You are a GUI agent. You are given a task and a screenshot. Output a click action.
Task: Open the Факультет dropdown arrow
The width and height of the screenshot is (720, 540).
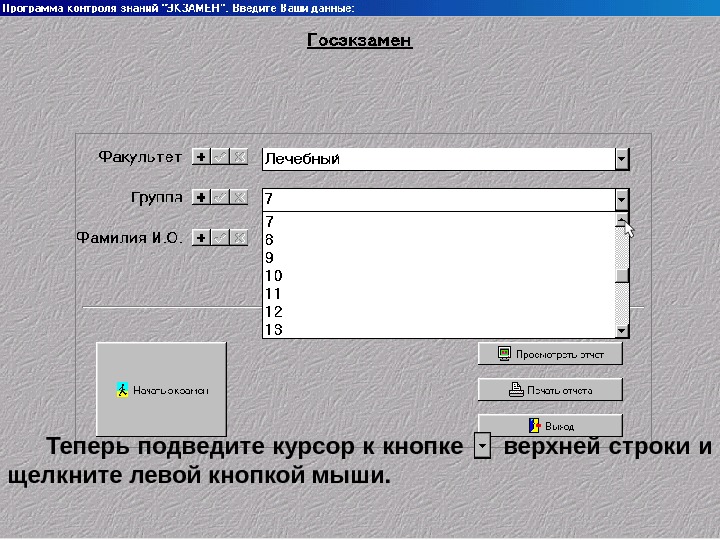tap(622, 159)
